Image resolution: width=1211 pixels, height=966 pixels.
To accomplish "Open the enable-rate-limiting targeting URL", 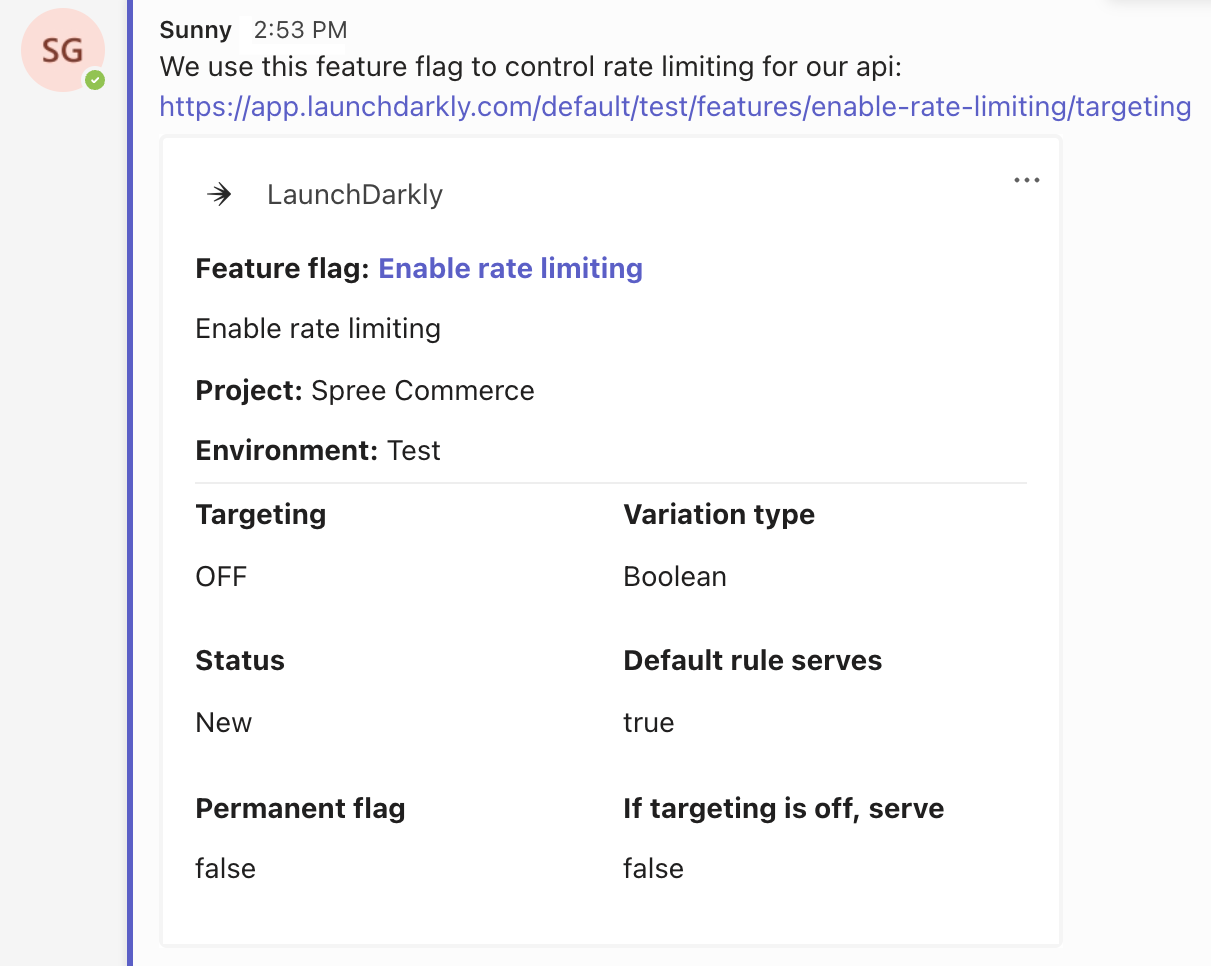I will point(674,106).
